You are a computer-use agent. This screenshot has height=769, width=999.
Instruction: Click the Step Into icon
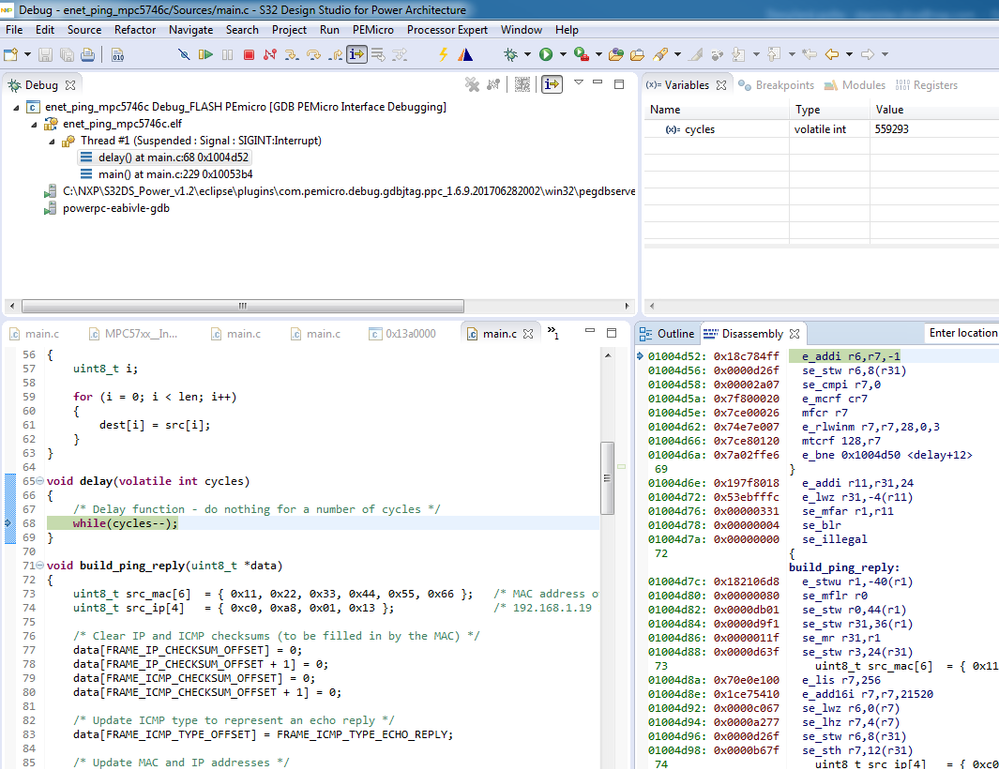[291, 55]
